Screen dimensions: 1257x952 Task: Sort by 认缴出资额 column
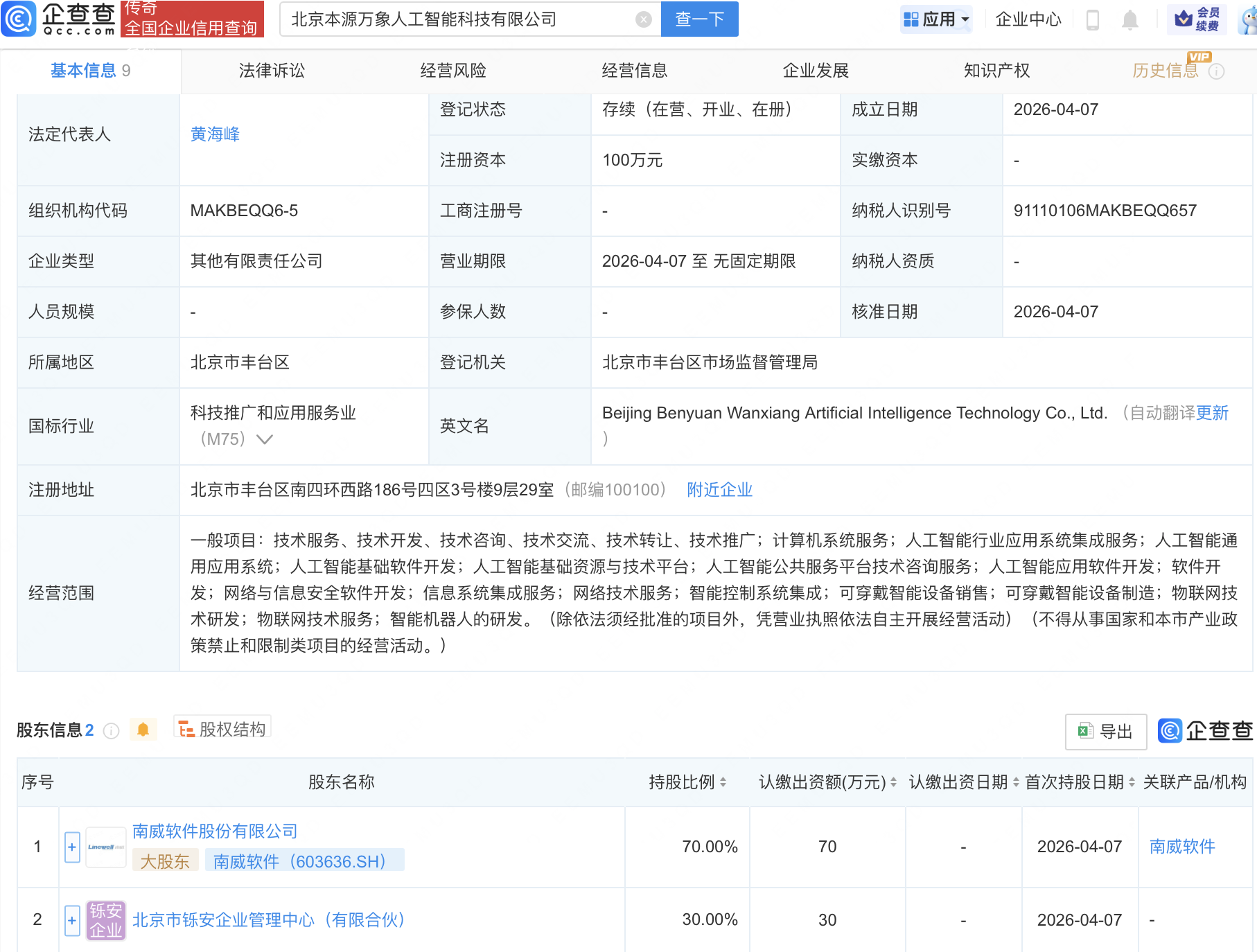pyautogui.click(x=893, y=782)
